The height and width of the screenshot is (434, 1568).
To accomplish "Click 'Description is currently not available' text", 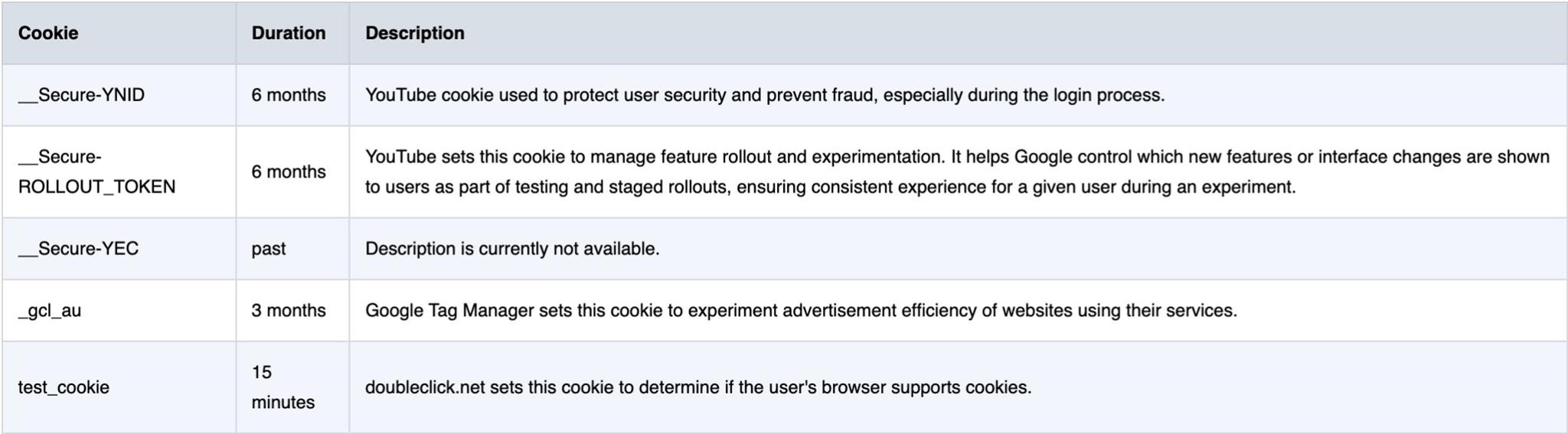I will (x=512, y=249).
